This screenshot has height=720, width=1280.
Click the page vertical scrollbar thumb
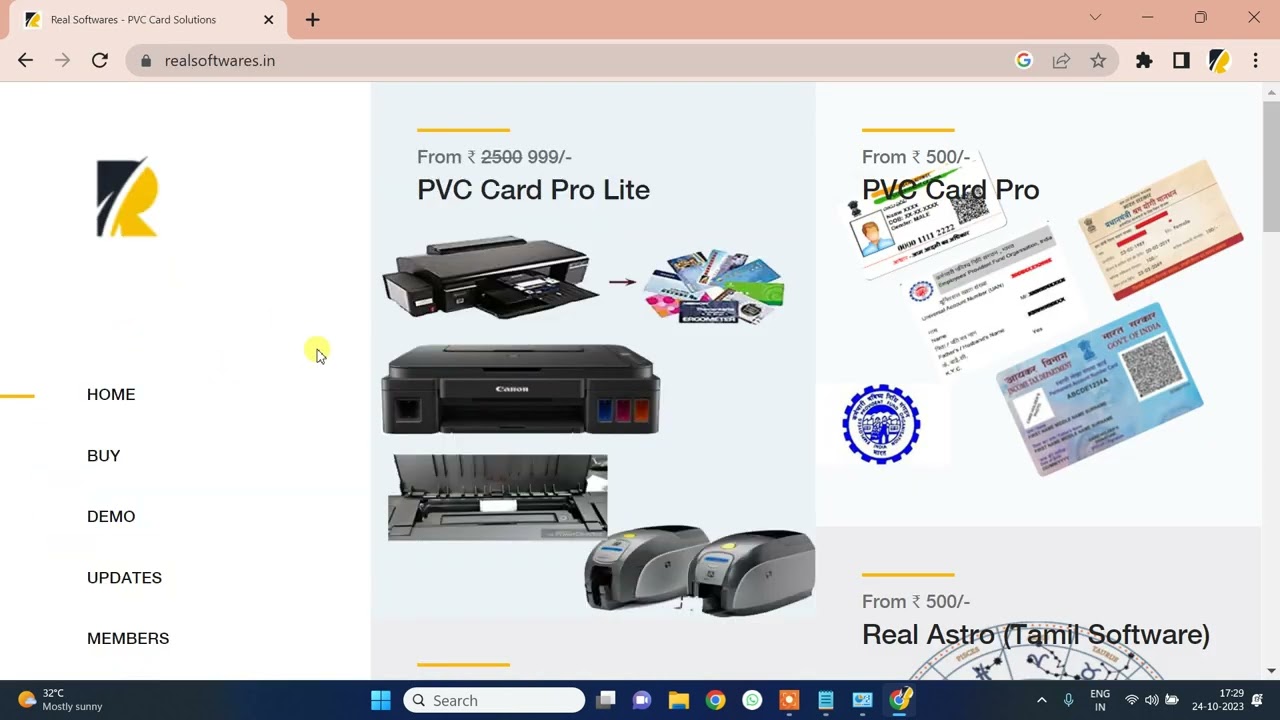[x=1271, y=165]
